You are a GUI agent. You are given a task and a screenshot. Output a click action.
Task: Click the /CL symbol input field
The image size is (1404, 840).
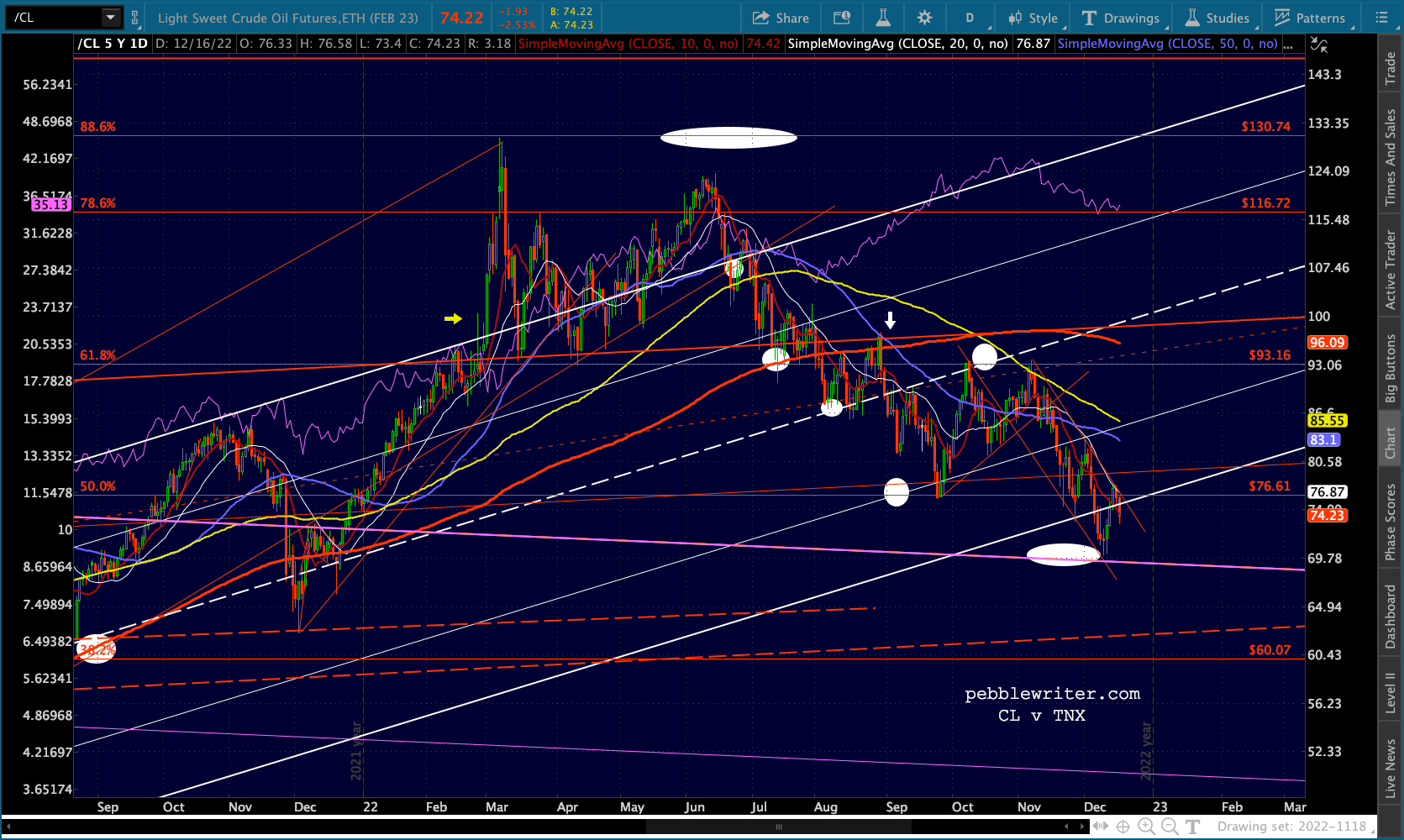point(55,18)
